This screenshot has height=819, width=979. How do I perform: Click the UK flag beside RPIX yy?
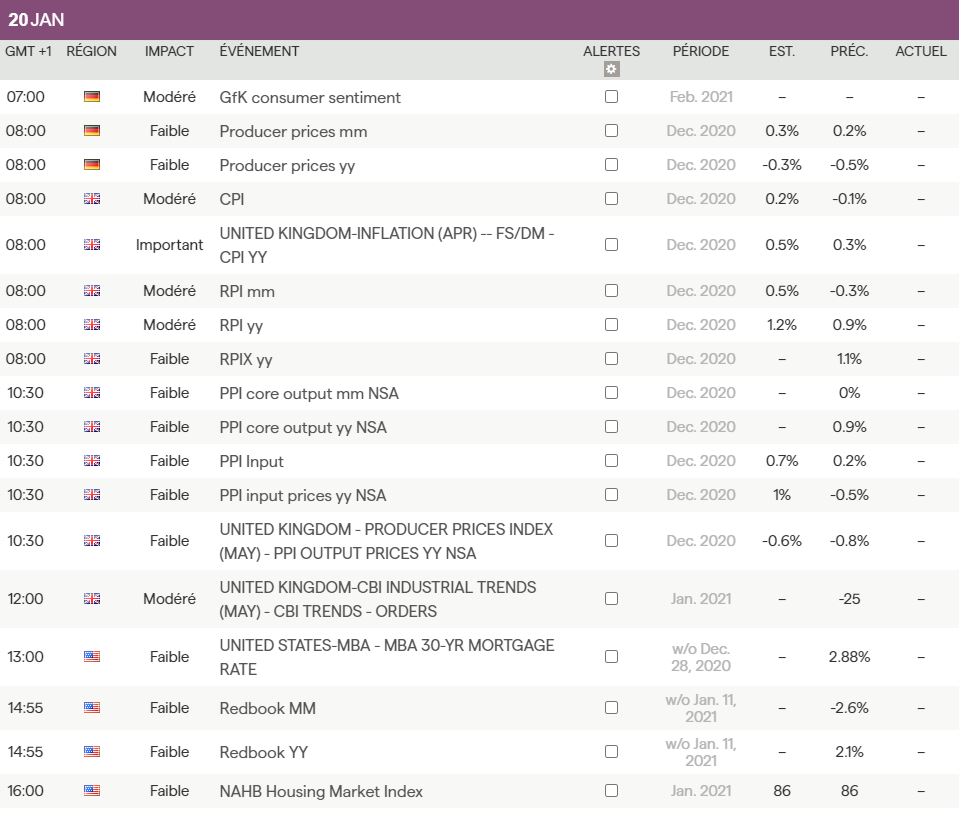pyautogui.click(x=92, y=359)
